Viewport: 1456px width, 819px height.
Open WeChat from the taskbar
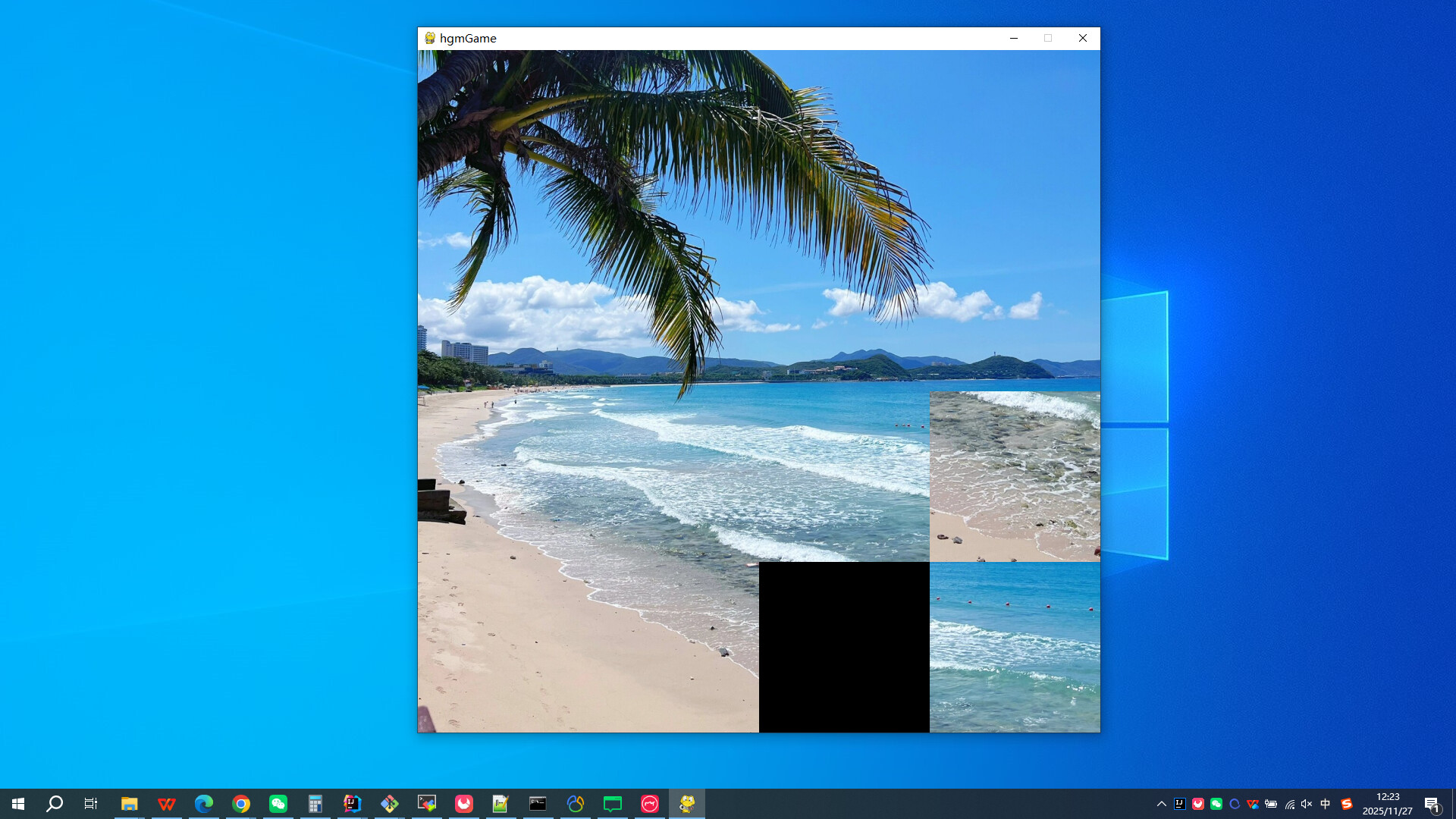tap(278, 803)
